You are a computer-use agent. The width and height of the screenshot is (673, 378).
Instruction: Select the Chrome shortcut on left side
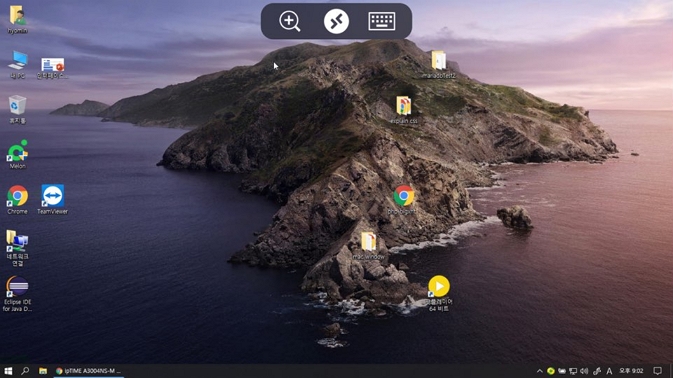pyautogui.click(x=18, y=200)
